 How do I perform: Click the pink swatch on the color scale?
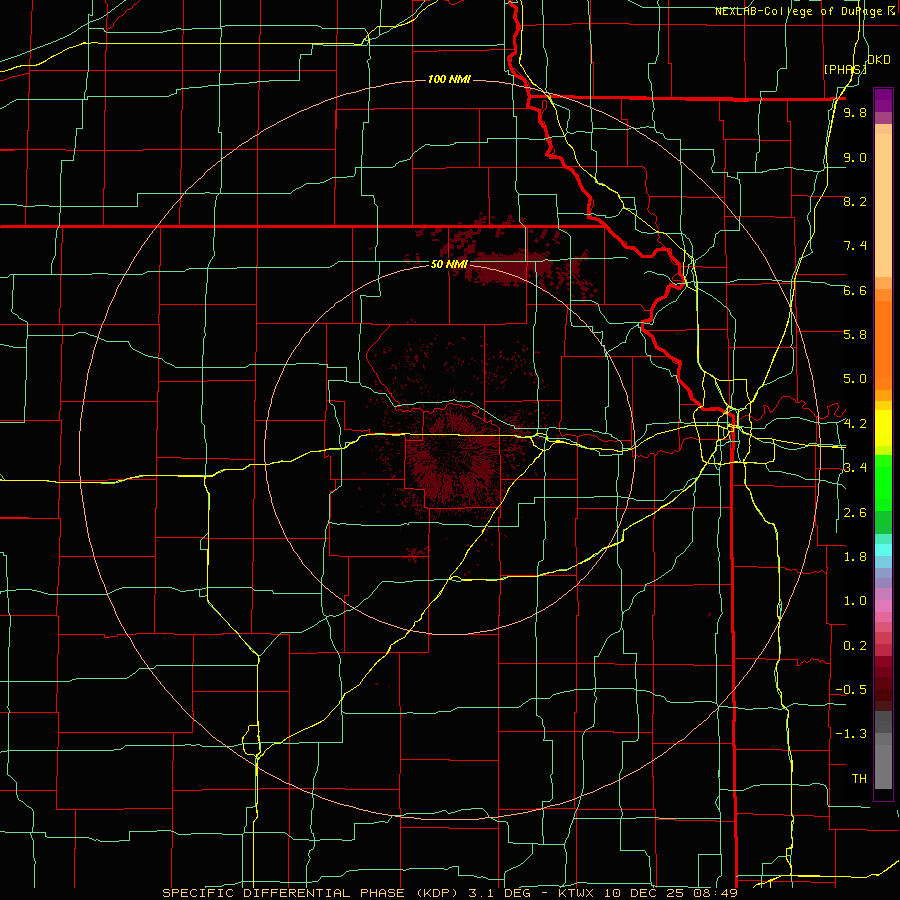tap(883, 606)
